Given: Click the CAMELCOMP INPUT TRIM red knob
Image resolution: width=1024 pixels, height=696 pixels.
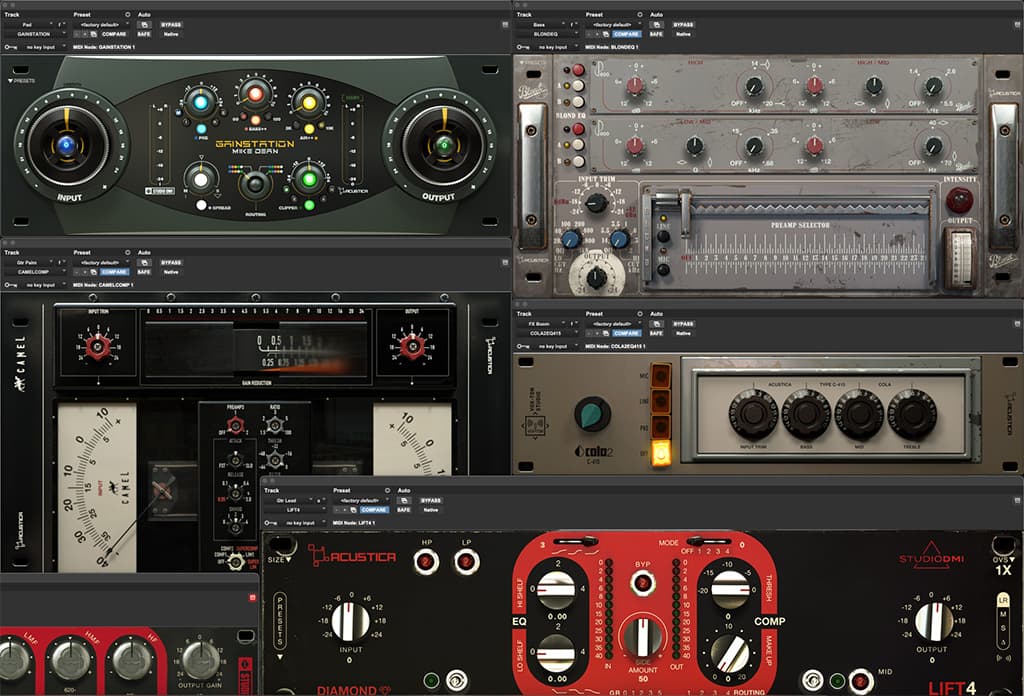Looking at the screenshot, I should click(x=98, y=346).
